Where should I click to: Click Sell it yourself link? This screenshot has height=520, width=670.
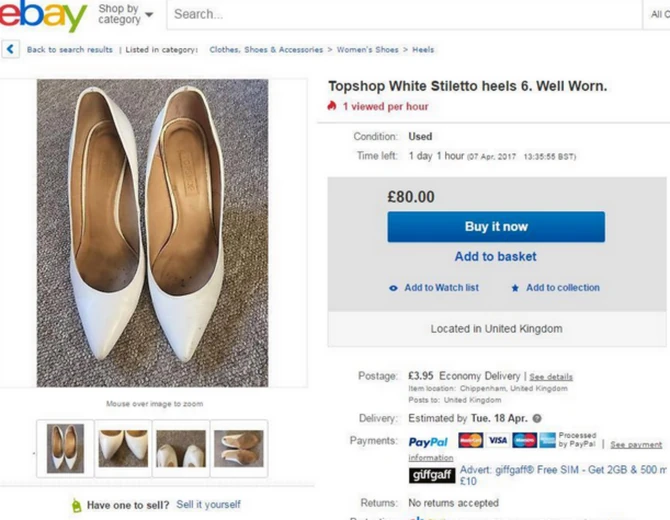click(x=208, y=505)
